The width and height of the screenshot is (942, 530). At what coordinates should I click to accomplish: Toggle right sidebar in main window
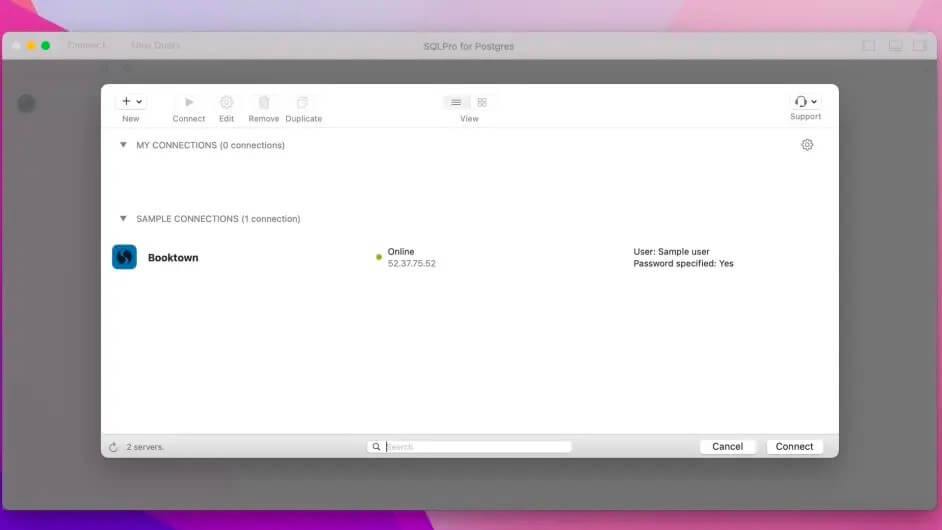click(x=920, y=46)
